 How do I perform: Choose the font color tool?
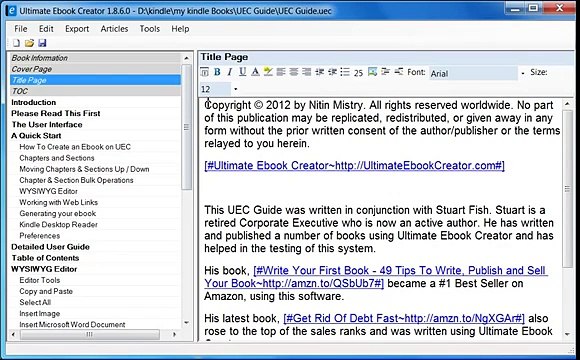point(255,72)
